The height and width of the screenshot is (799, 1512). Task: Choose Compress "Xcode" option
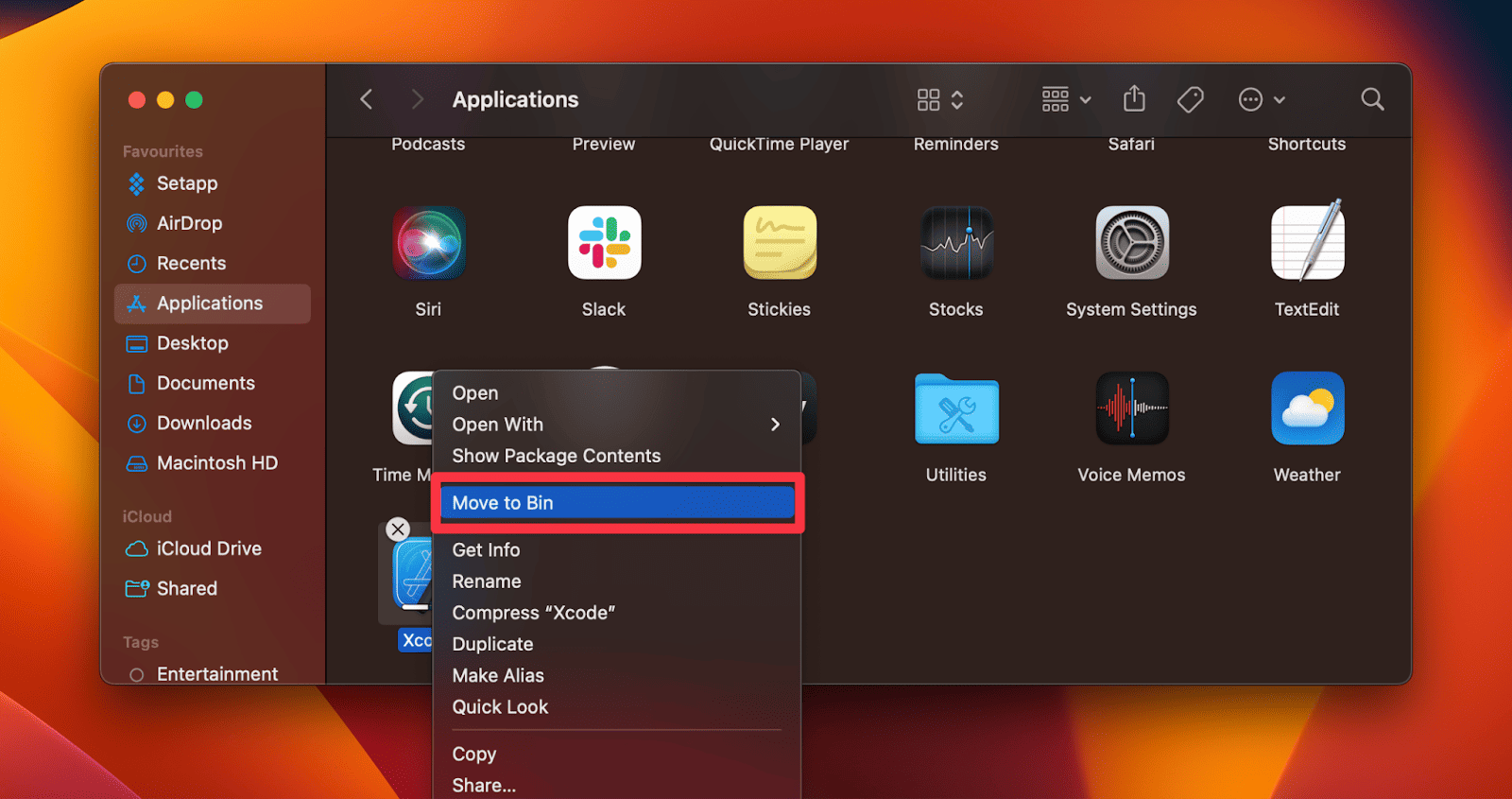(616, 613)
